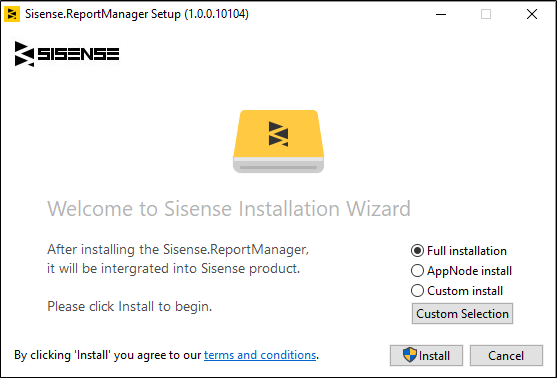
Task: Close the Sisense setup window
Action: 532,14
